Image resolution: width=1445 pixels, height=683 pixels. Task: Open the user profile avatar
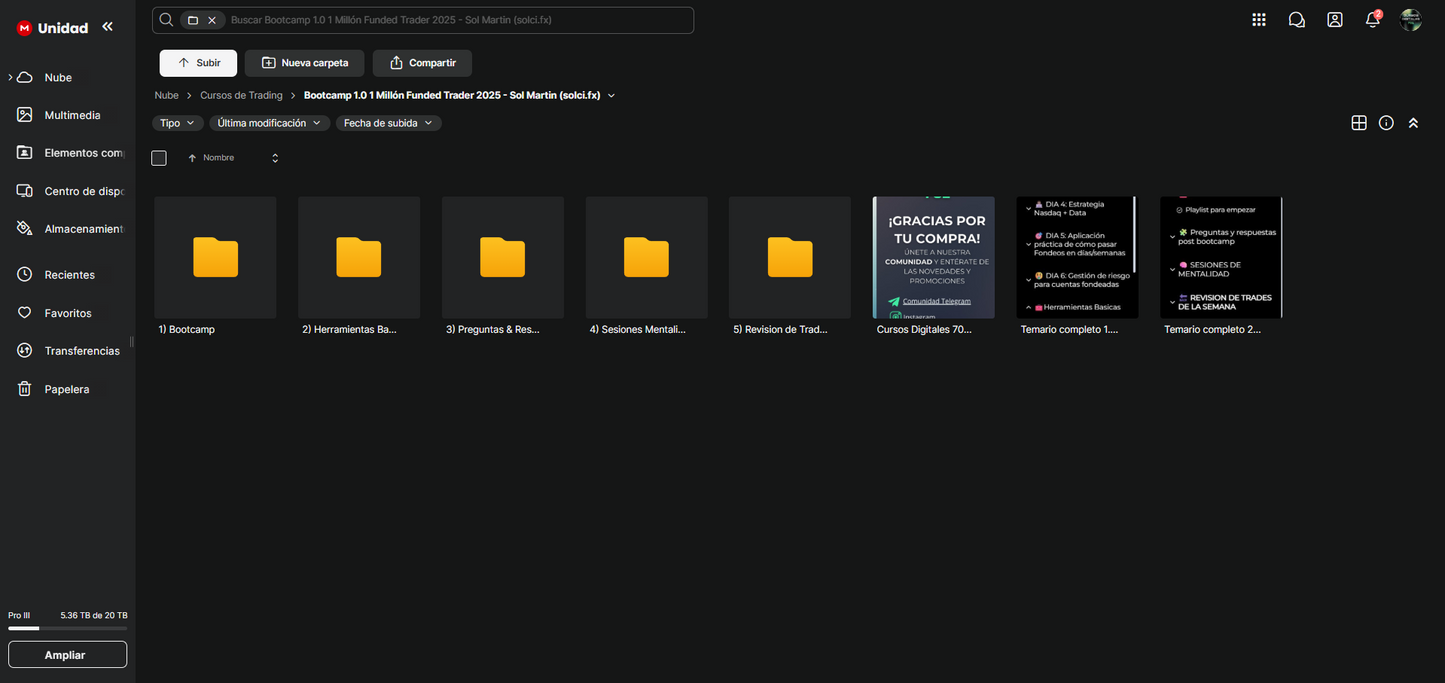[x=1411, y=20]
